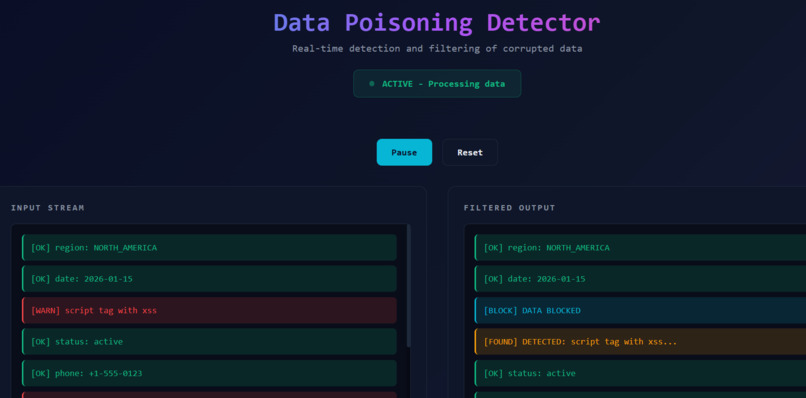Select the WARN 'script tag with xss' row
This screenshot has height=398, width=806.
click(209, 310)
